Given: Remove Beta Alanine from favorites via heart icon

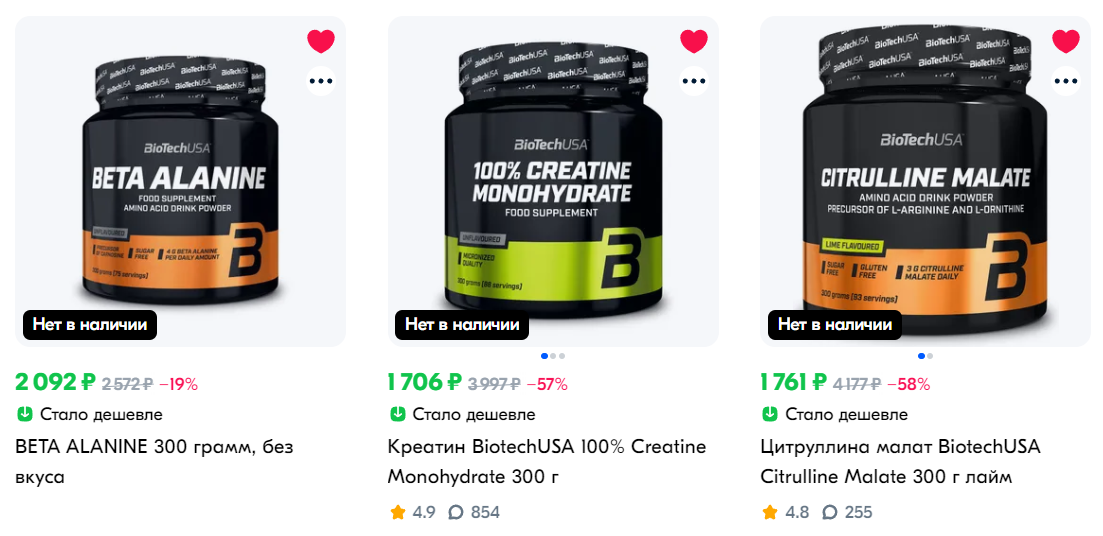Looking at the screenshot, I should click(321, 41).
